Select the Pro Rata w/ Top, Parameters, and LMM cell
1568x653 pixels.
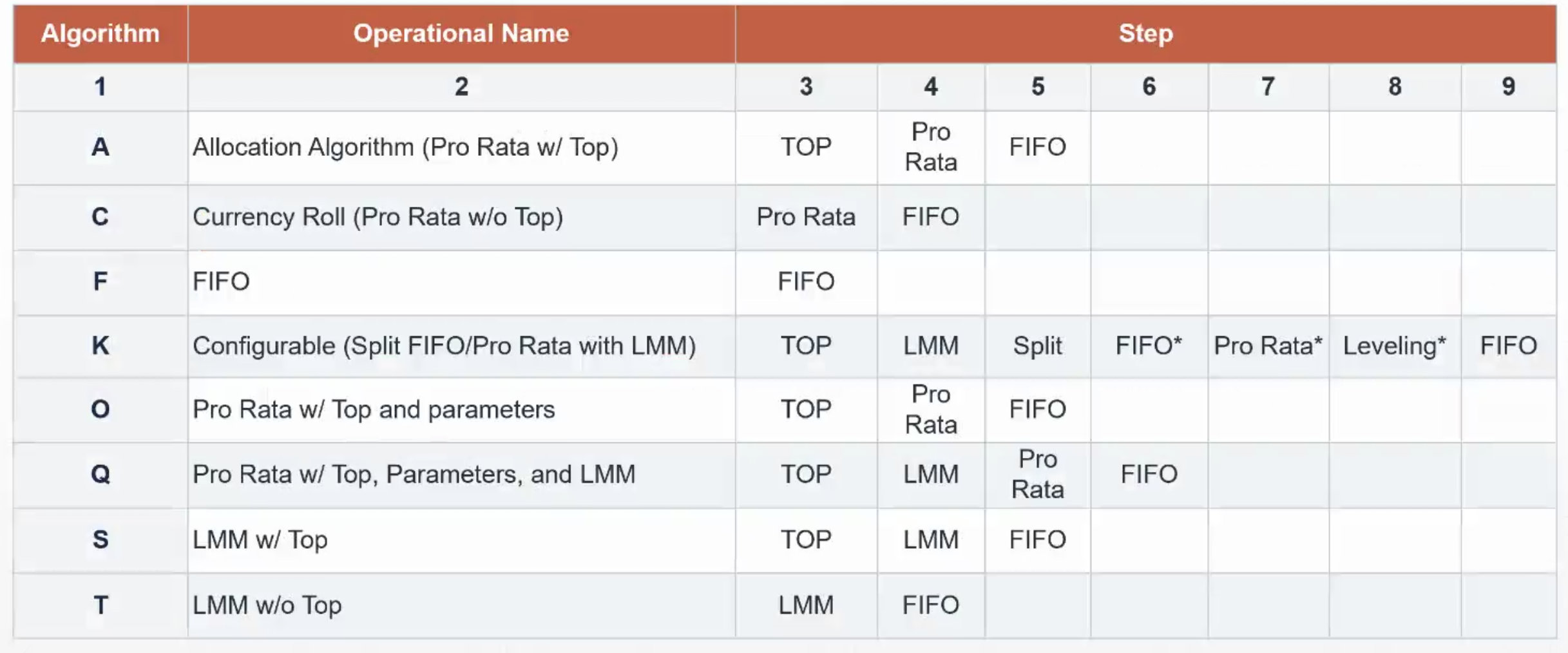click(414, 475)
